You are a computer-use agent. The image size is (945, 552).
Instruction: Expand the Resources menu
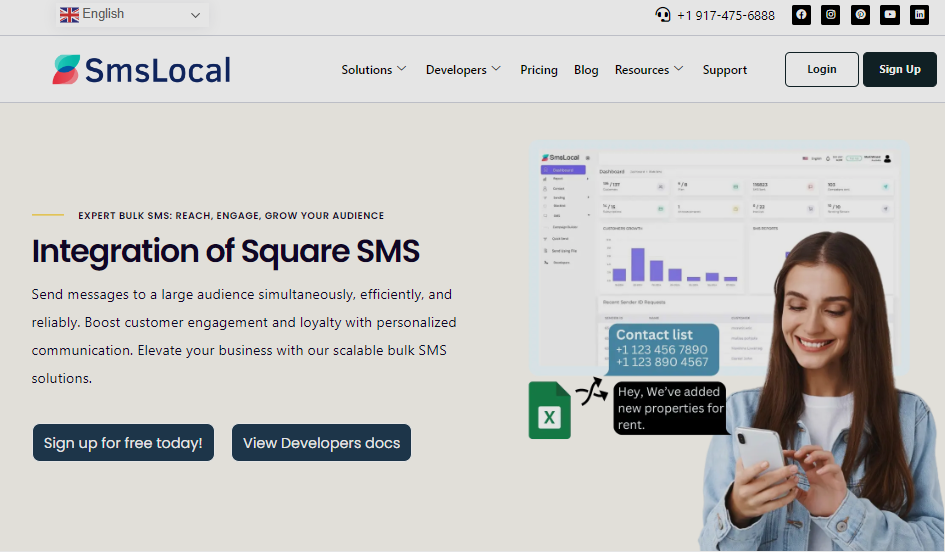(648, 70)
